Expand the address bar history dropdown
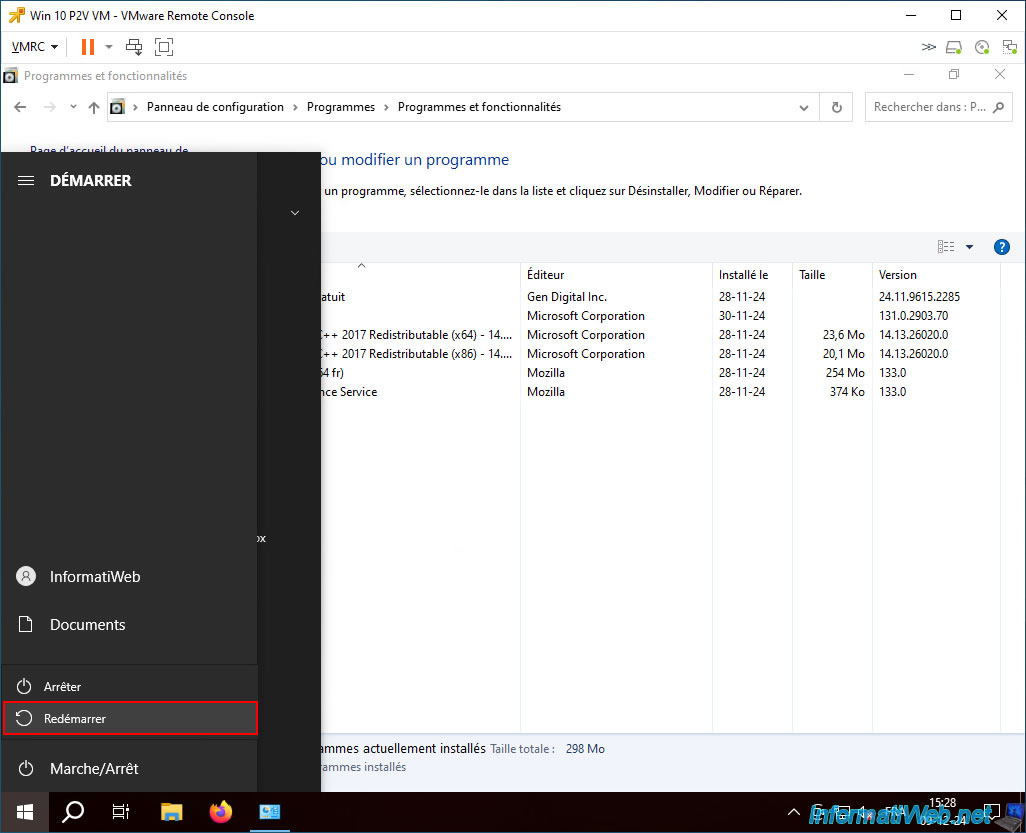This screenshot has width=1026, height=833. click(x=804, y=107)
